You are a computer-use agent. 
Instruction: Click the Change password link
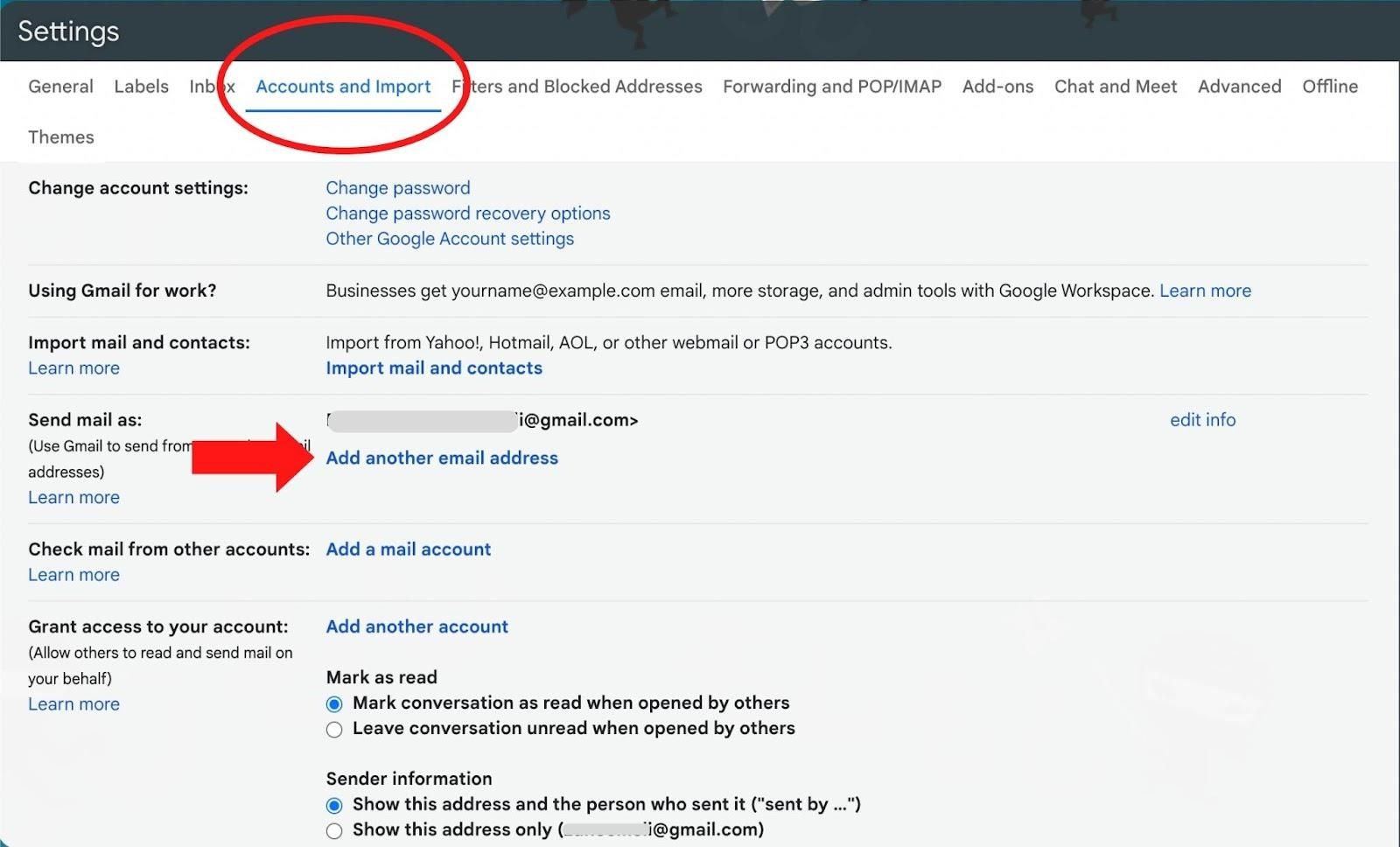tap(398, 188)
